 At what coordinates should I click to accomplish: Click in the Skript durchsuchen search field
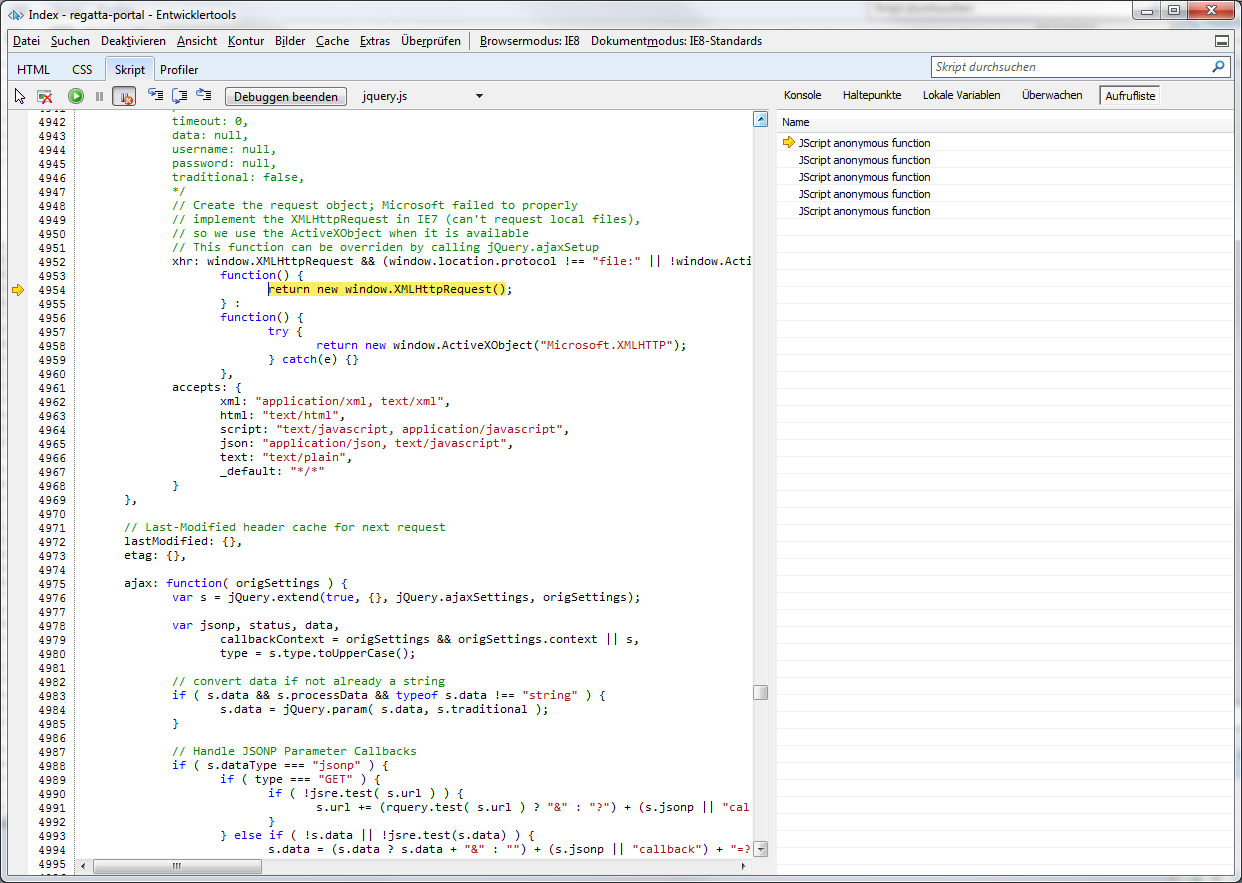point(1068,67)
